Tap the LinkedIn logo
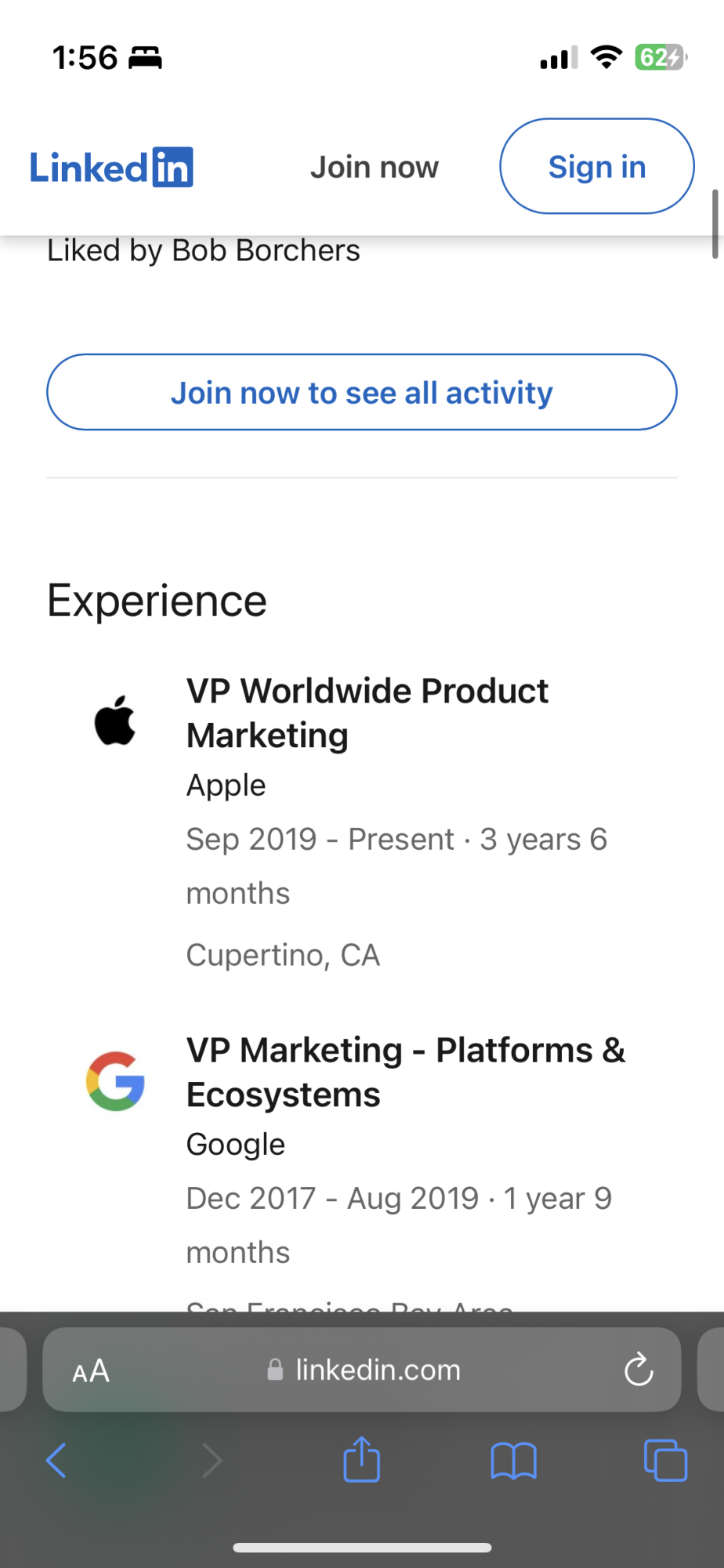This screenshot has width=724, height=1568. click(111, 167)
